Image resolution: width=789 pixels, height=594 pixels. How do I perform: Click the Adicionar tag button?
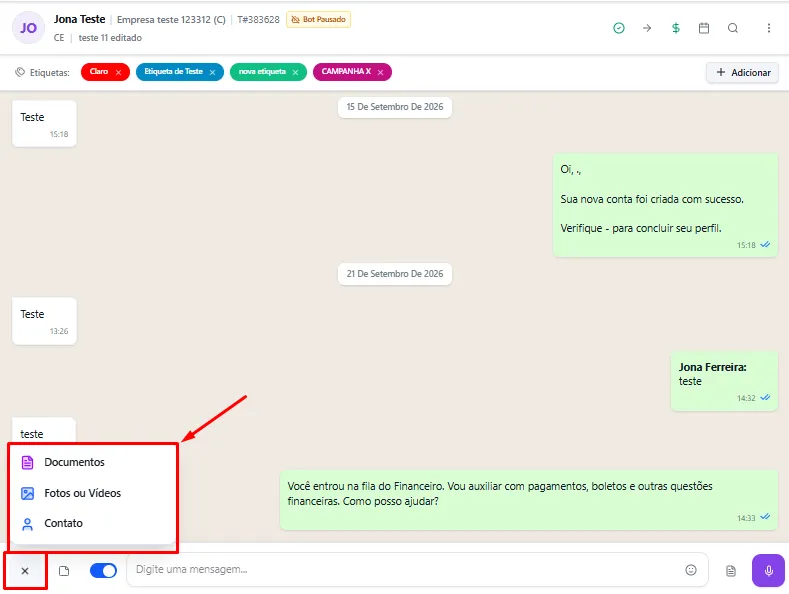[x=743, y=72]
